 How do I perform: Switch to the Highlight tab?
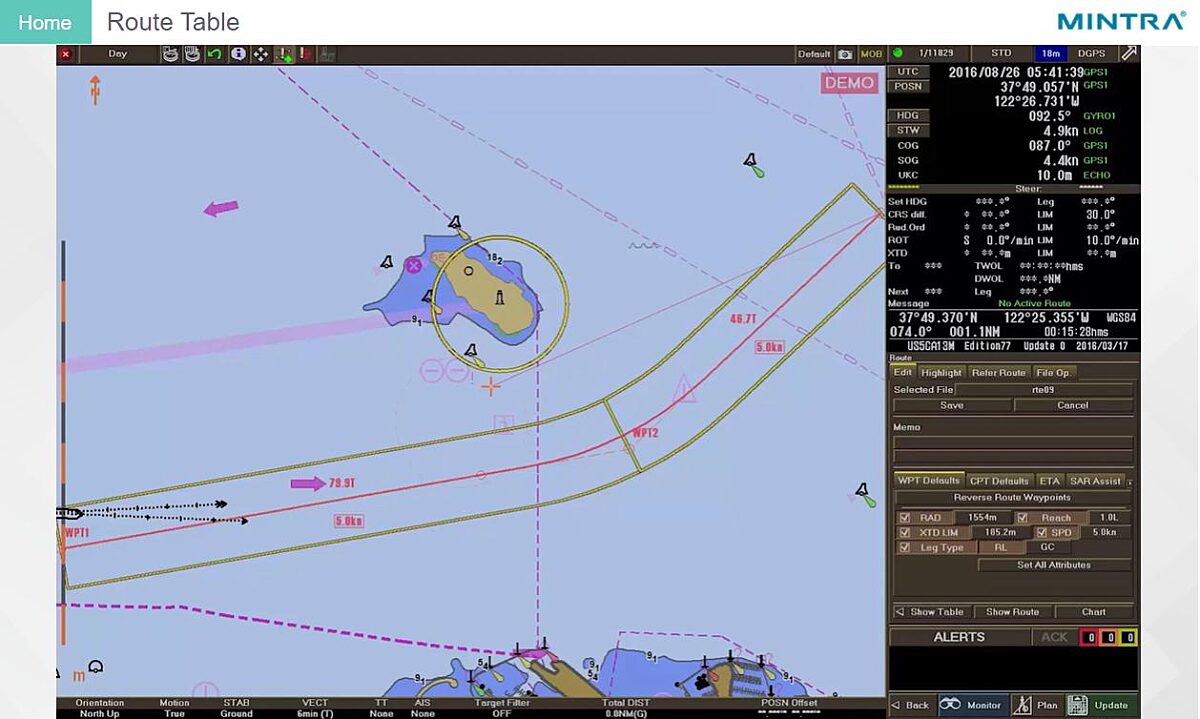(x=941, y=372)
